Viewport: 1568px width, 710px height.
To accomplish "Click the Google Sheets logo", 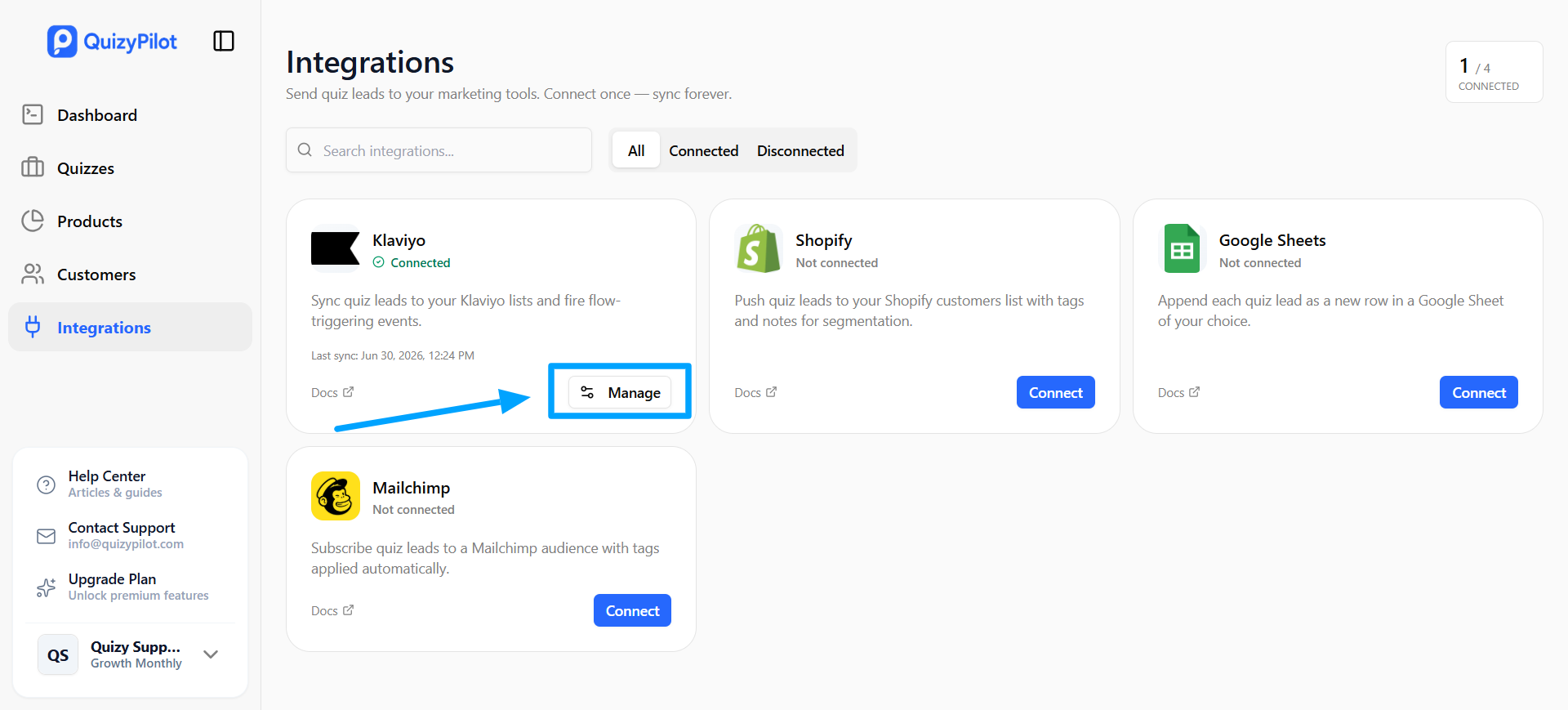I will 1182,248.
